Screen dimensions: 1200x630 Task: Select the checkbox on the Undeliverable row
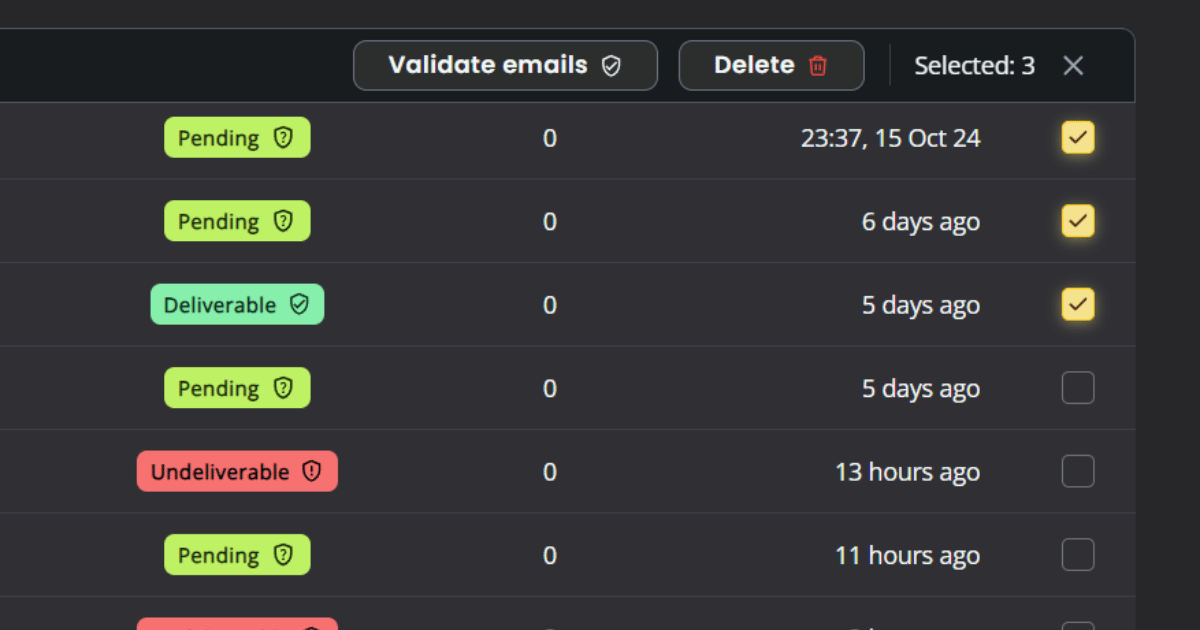click(x=1077, y=471)
